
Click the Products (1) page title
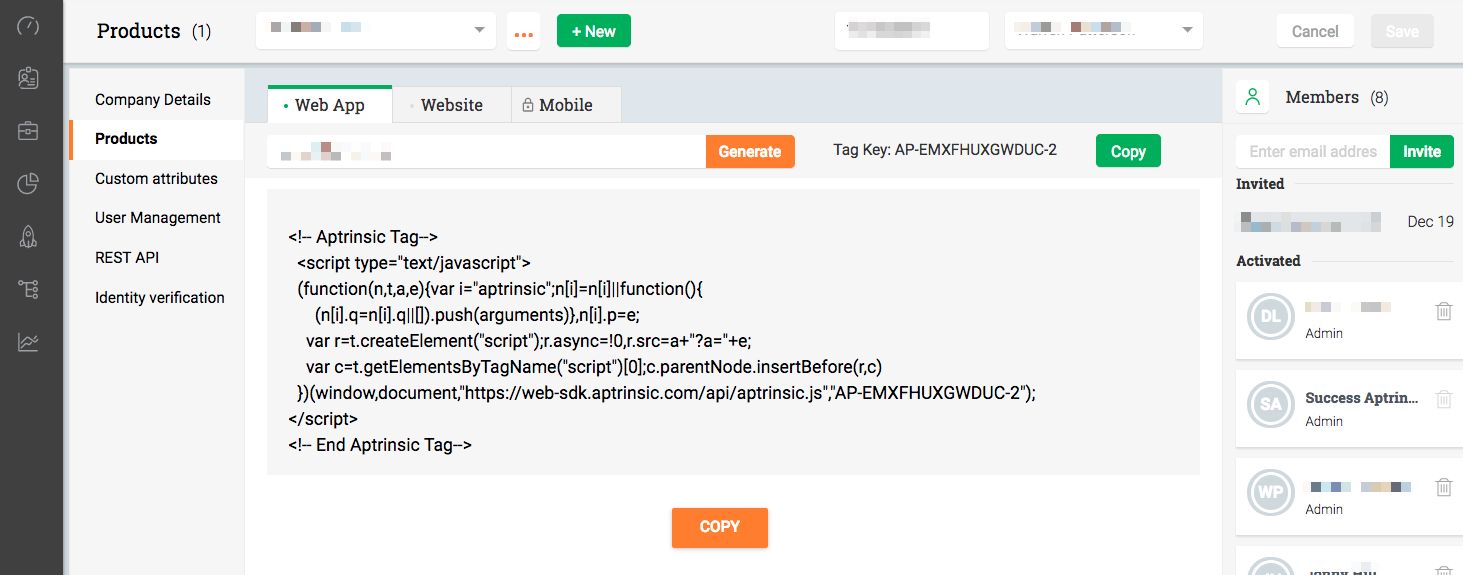[154, 31]
